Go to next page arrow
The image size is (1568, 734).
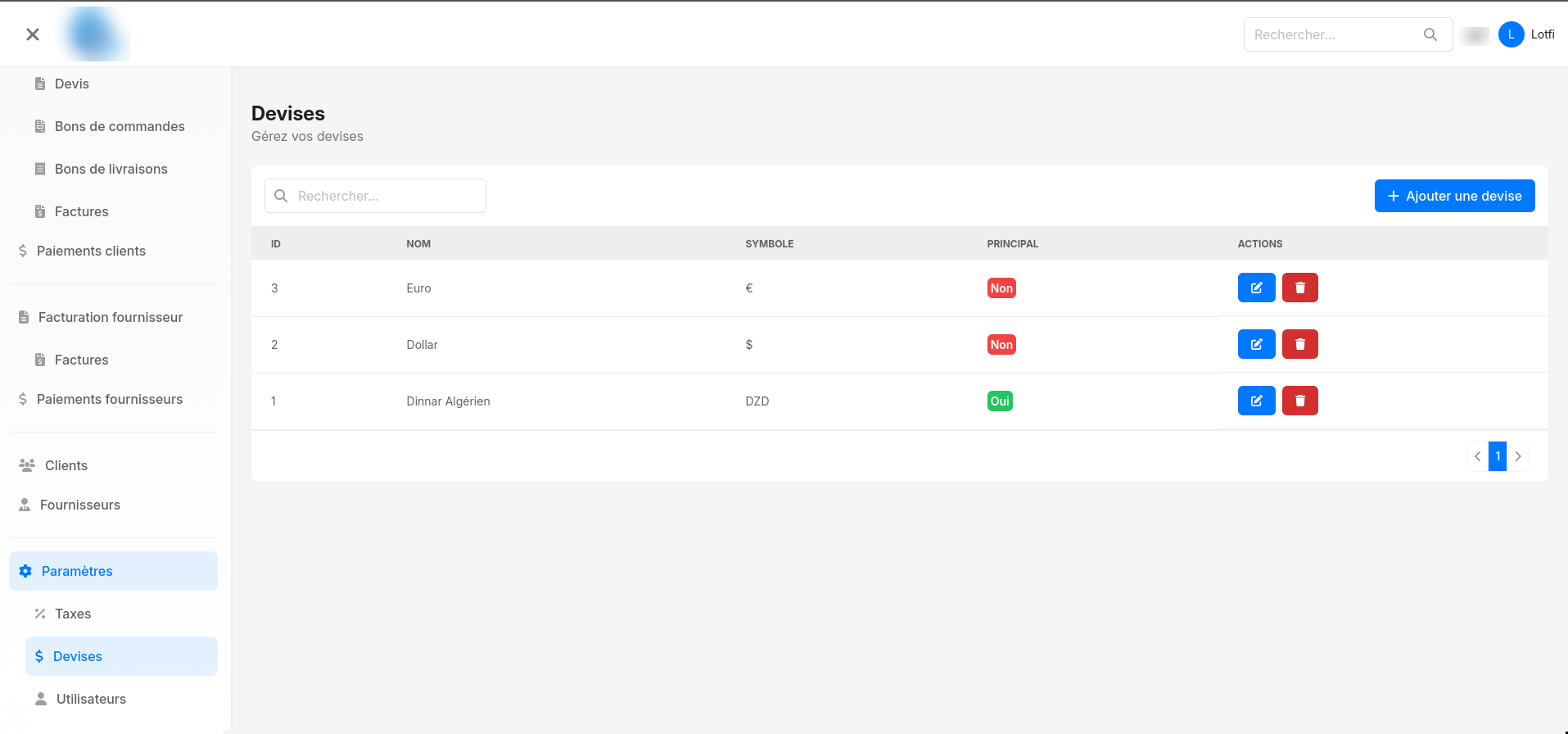point(1517,456)
